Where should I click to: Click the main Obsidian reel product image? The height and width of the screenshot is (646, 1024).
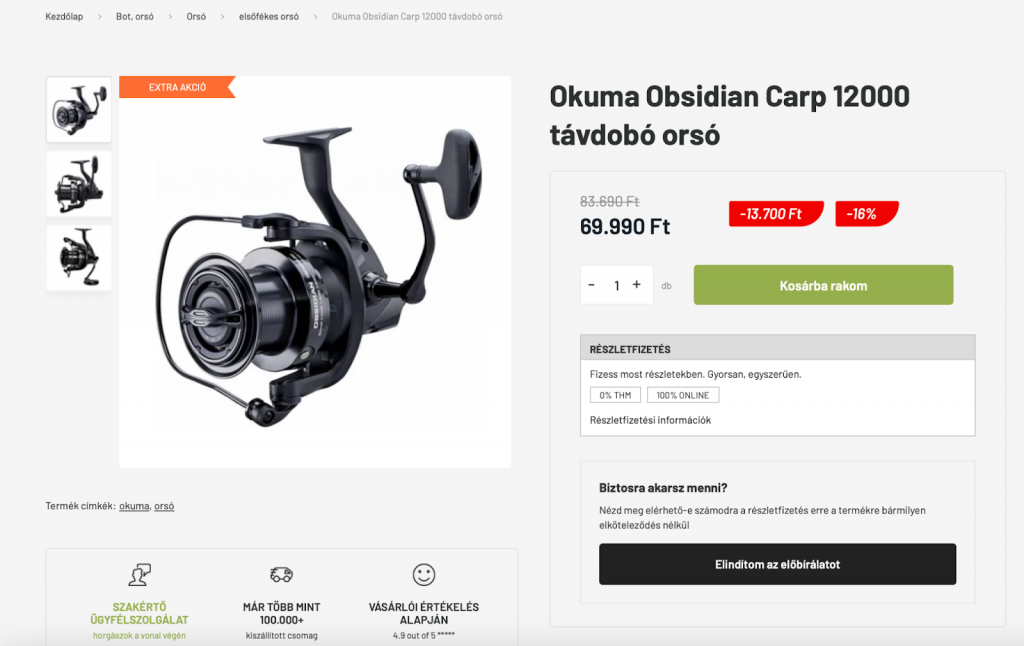coord(315,272)
